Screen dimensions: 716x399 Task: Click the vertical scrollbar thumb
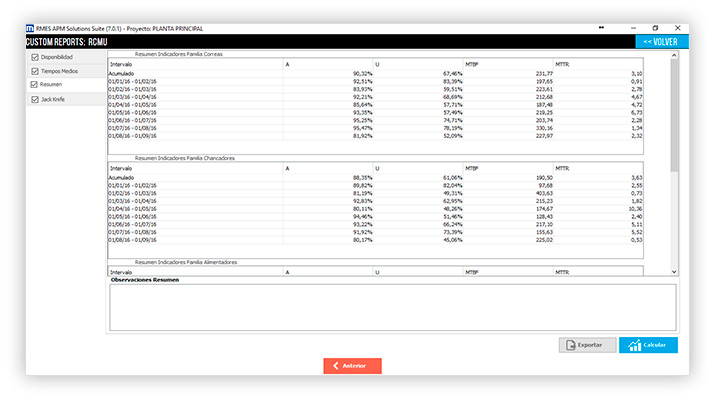click(x=674, y=116)
